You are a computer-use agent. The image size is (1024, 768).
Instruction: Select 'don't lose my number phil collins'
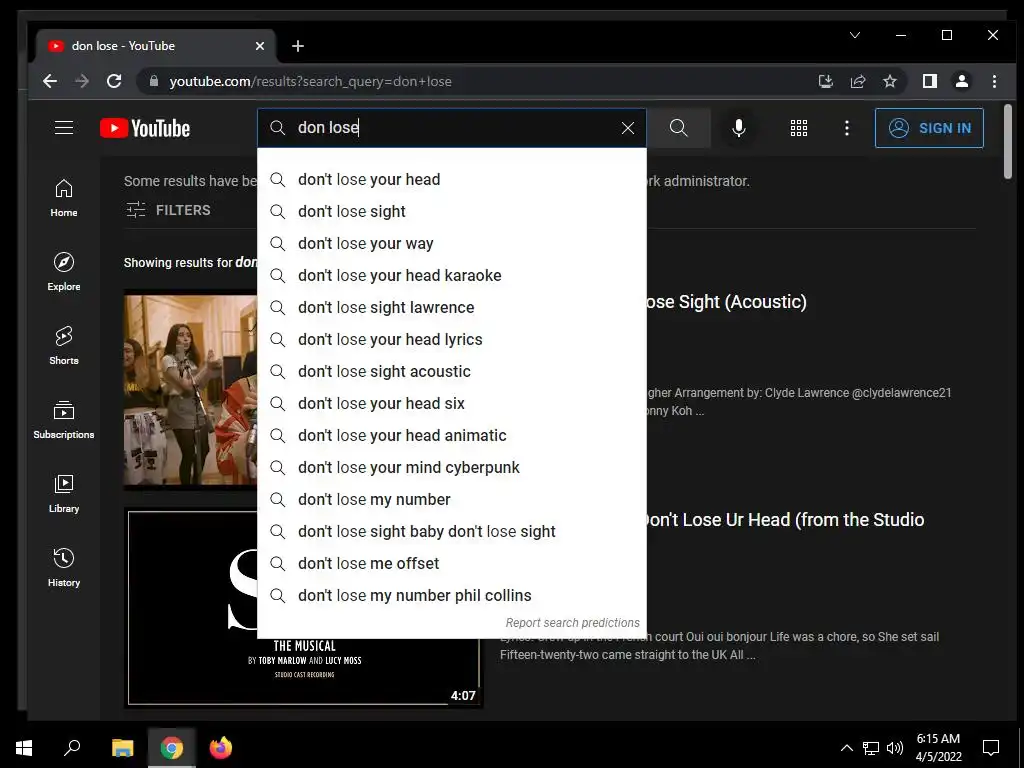[452, 596]
